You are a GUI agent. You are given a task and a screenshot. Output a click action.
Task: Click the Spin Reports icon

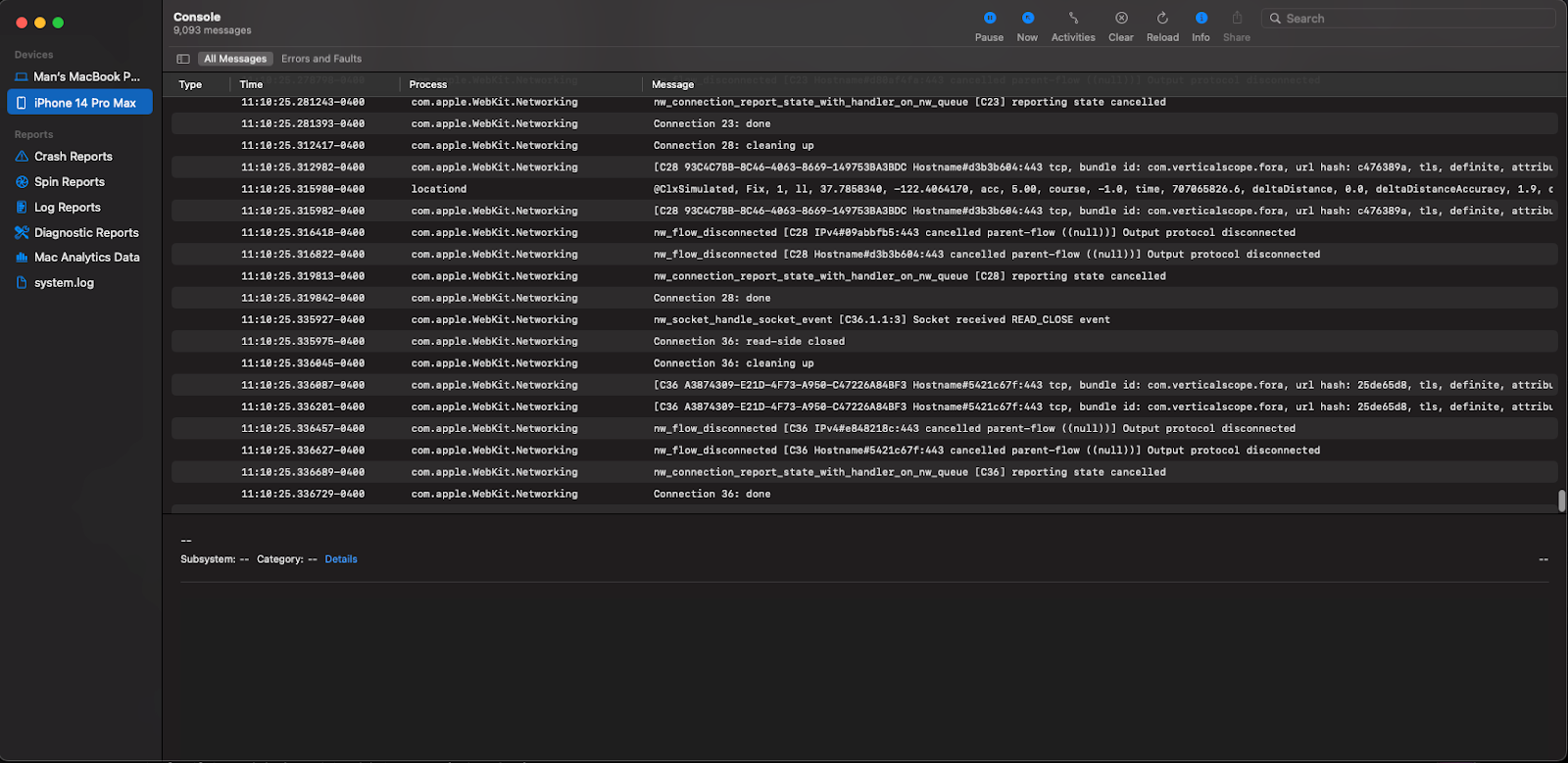click(22, 182)
